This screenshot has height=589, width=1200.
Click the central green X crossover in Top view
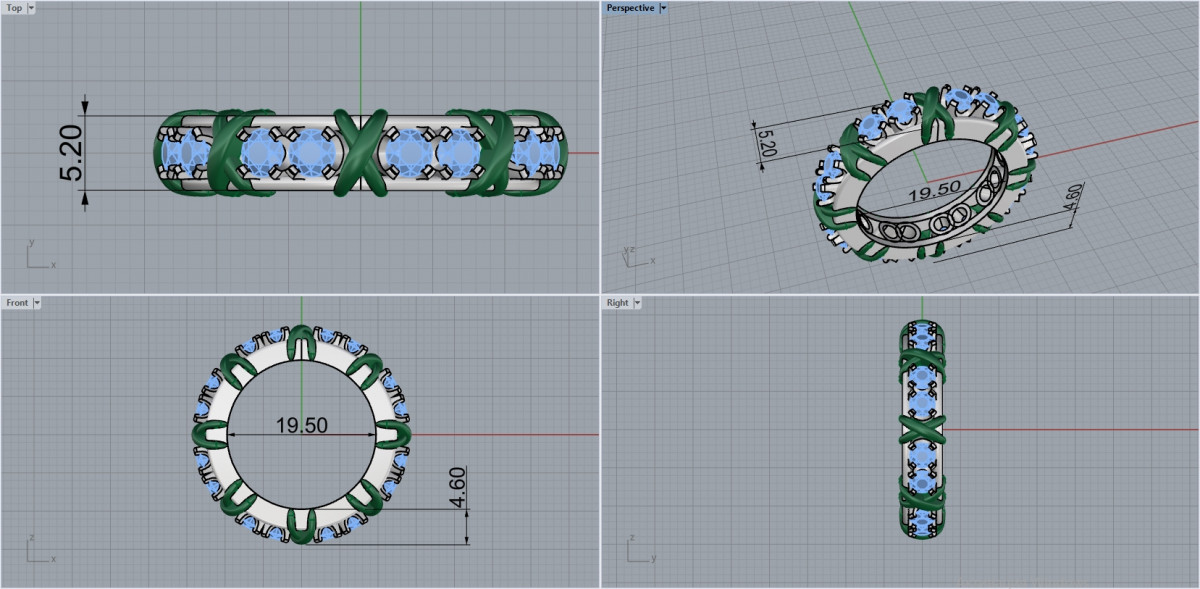[x=360, y=151]
